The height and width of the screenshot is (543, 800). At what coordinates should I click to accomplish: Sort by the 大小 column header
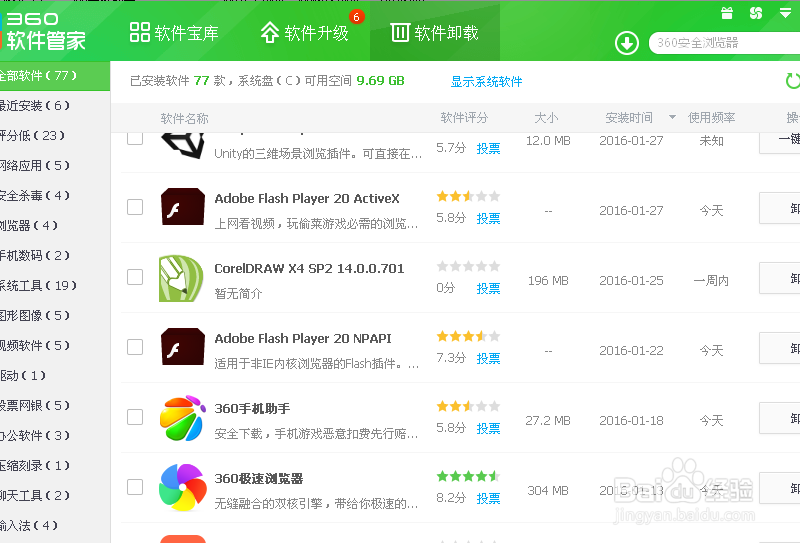coord(546,118)
